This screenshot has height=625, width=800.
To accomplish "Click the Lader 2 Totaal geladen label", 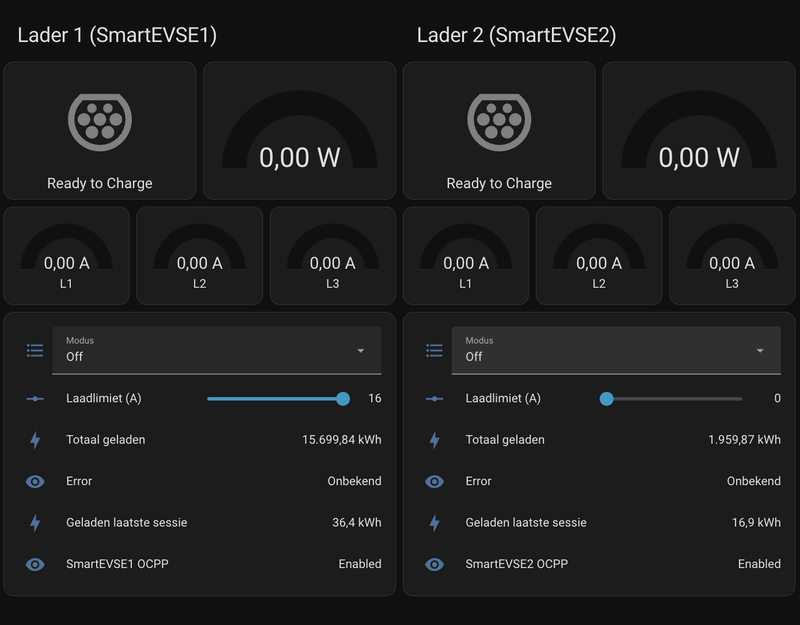I will [505, 440].
